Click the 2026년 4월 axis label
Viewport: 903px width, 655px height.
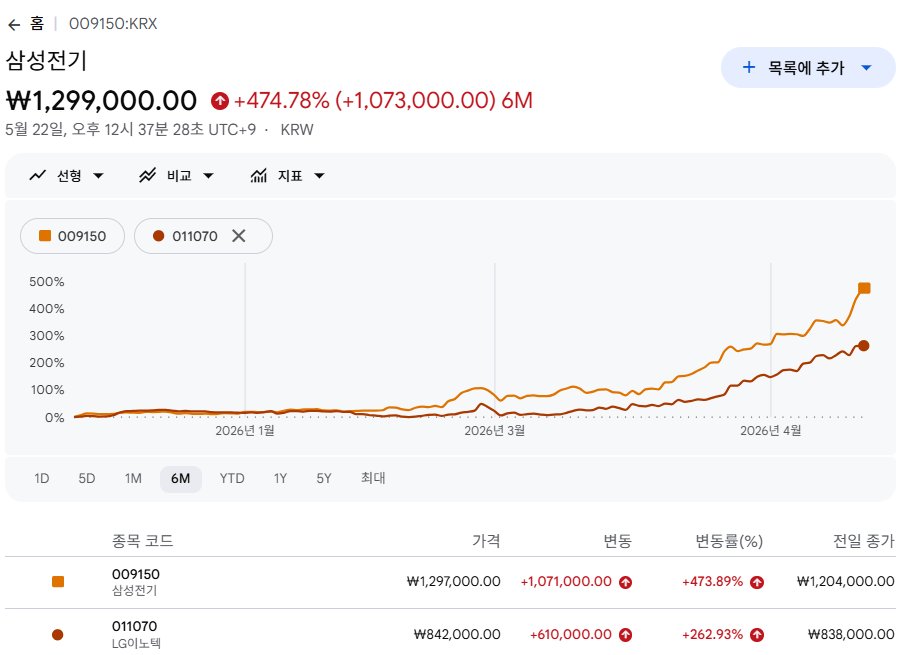771,430
